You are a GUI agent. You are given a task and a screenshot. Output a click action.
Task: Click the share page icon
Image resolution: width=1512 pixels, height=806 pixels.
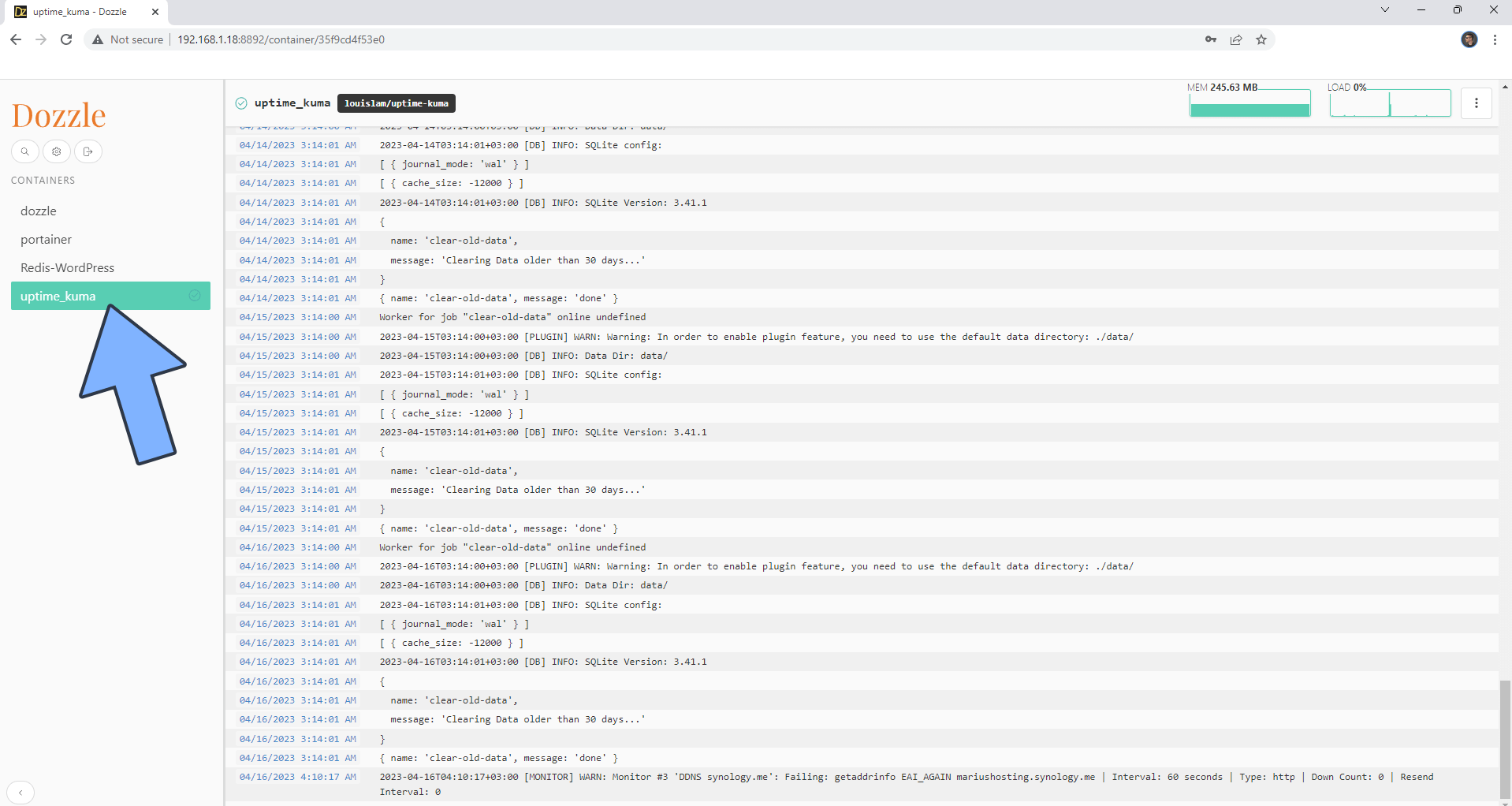pyautogui.click(x=1236, y=39)
